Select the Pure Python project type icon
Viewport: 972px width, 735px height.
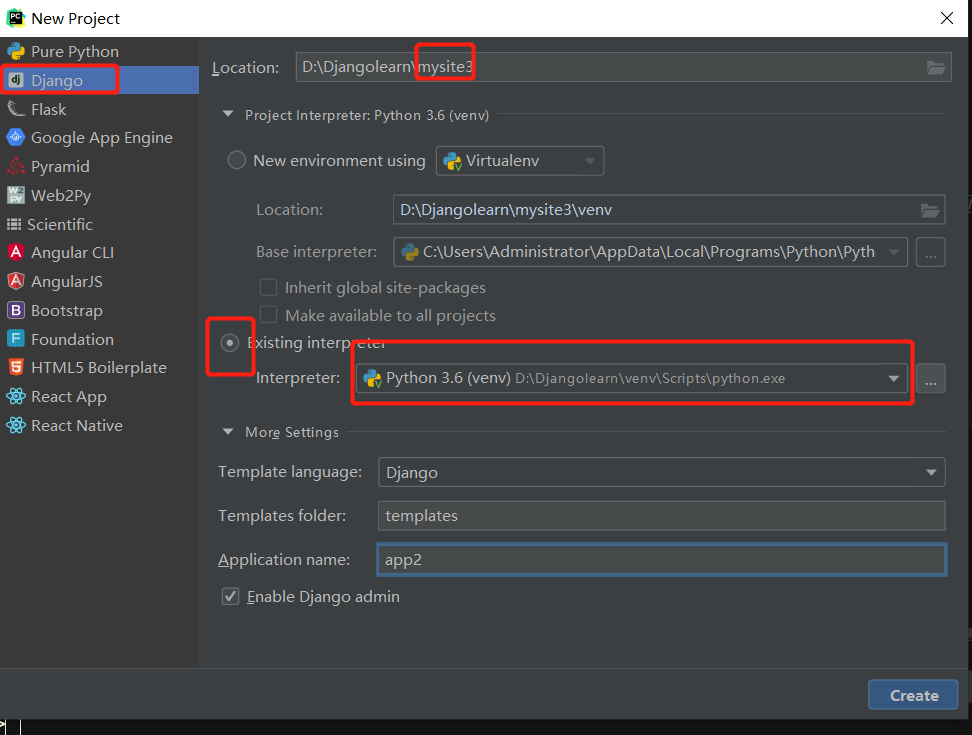[x=16, y=51]
